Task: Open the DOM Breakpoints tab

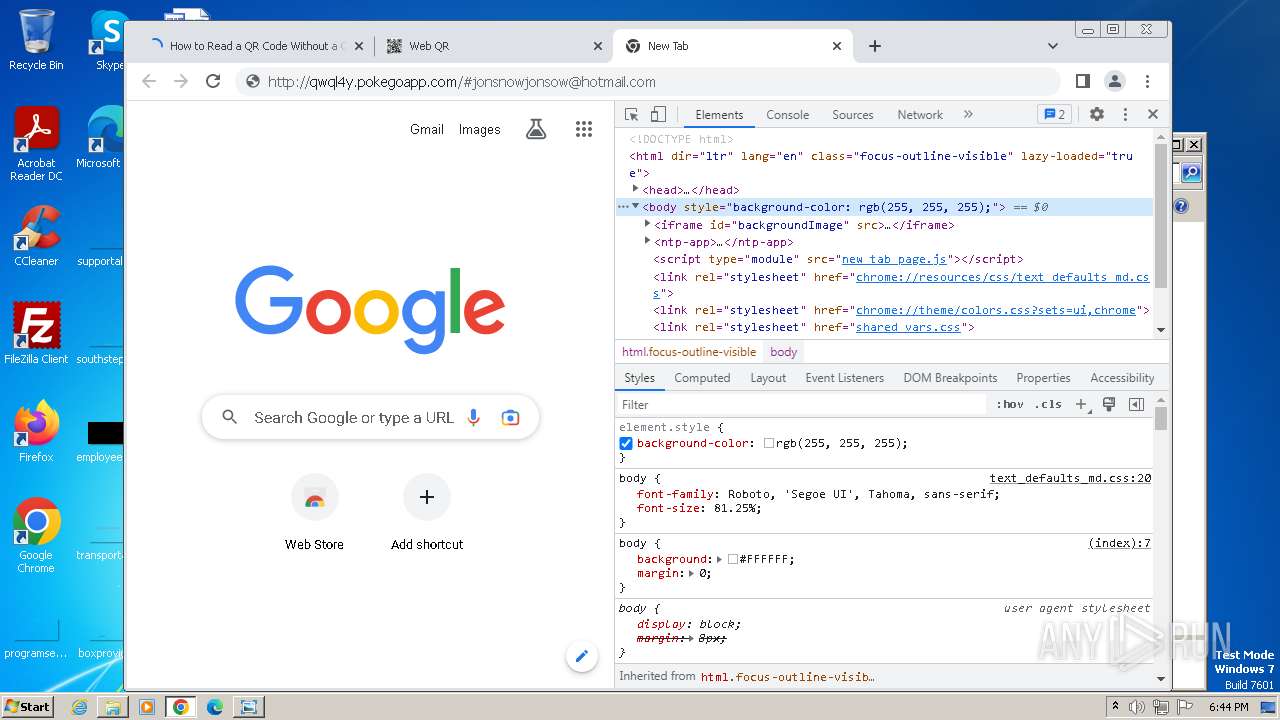Action: (950, 378)
